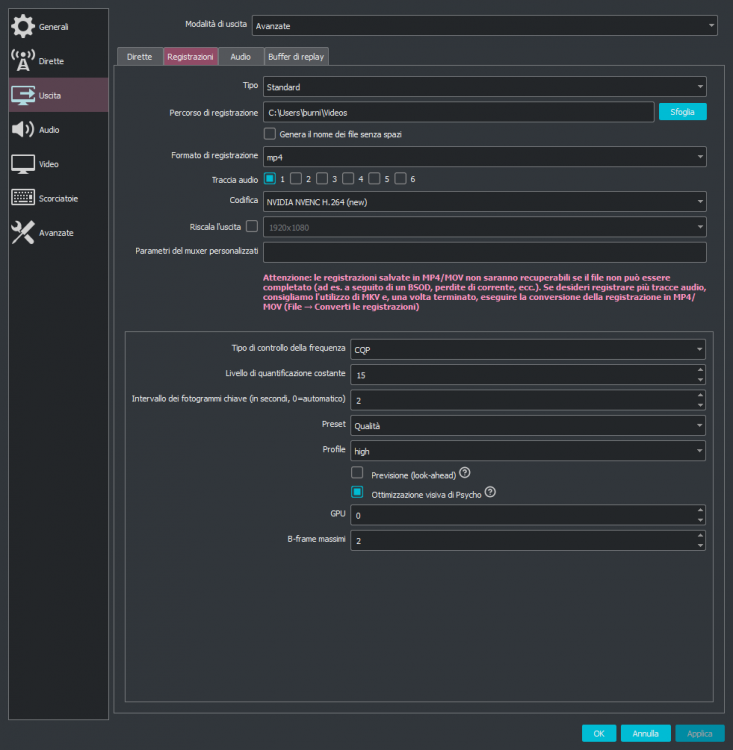Open the Video monitor icon section
The height and width of the screenshot is (750, 733).
[22, 164]
